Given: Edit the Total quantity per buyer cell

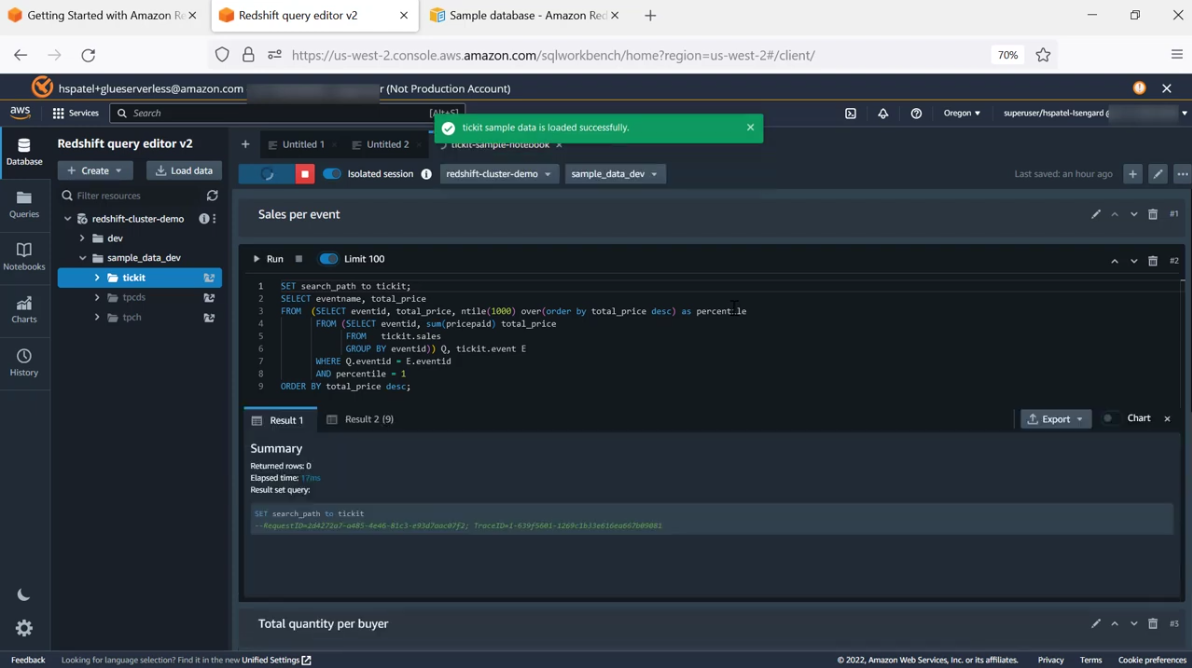Looking at the screenshot, I should pos(1095,623).
